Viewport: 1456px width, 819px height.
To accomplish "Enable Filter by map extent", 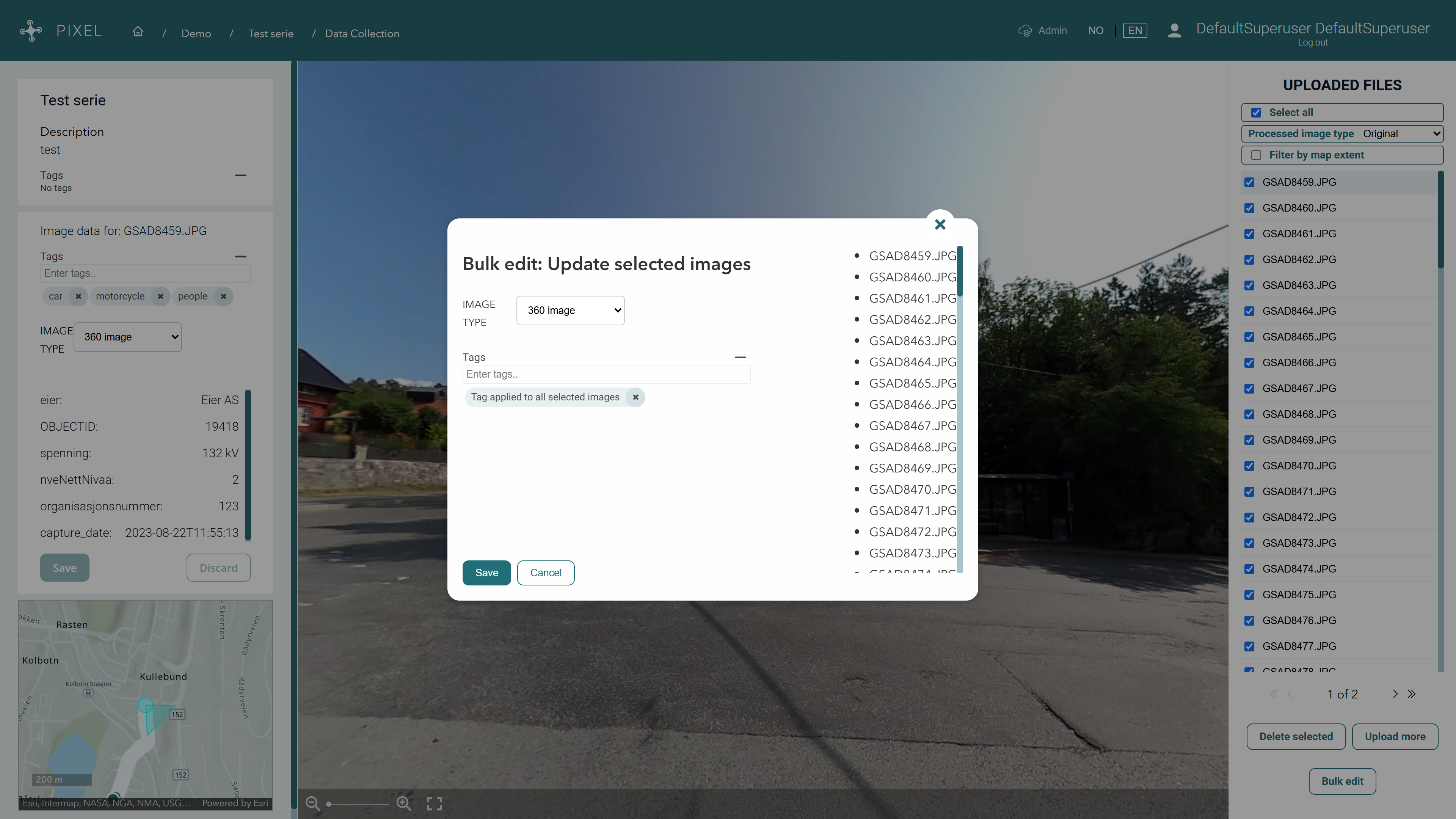I will (1256, 155).
